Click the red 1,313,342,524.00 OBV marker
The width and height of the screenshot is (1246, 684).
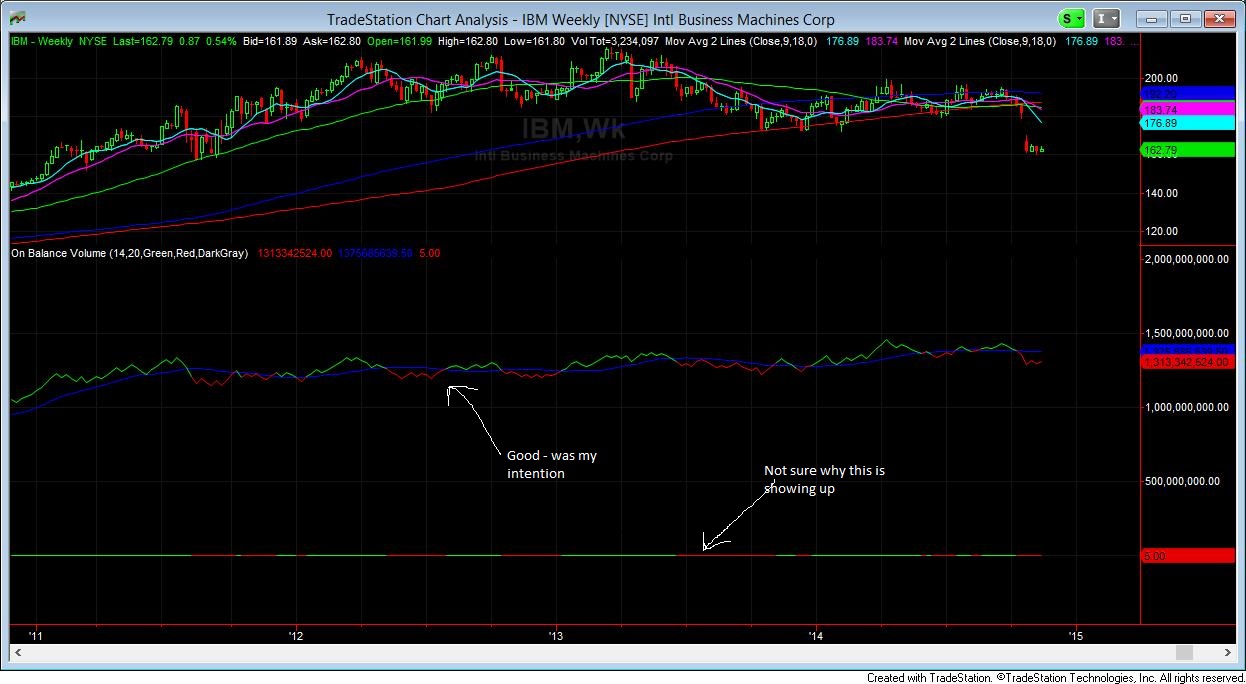[1188, 362]
